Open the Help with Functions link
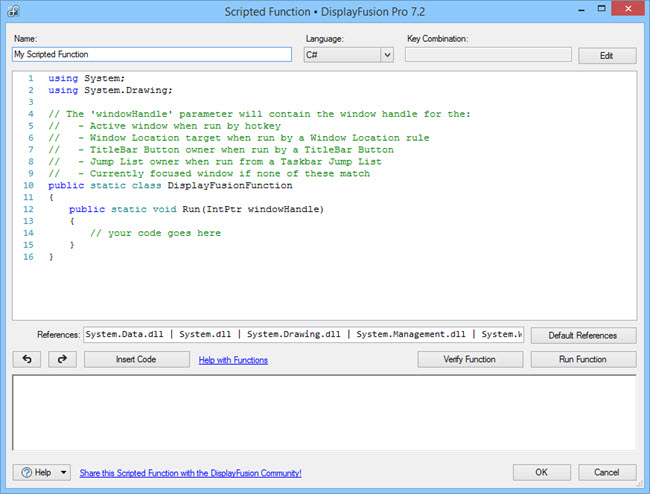 [233, 360]
